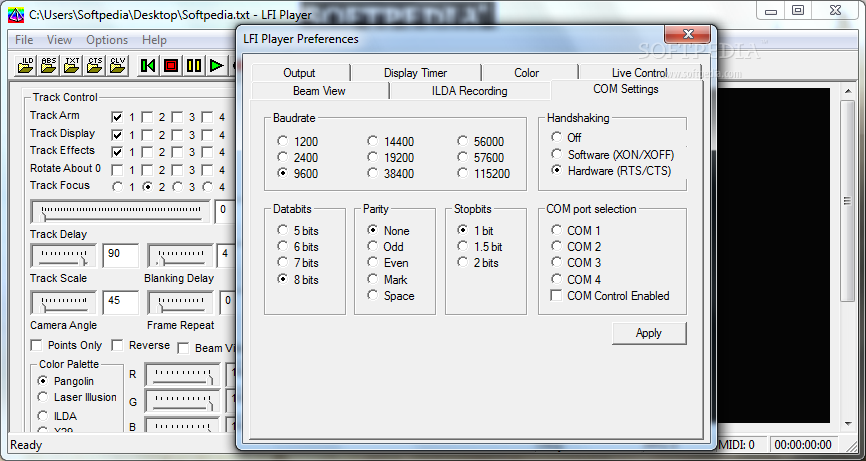The height and width of the screenshot is (461, 866).
Task: Select 6 bits databits
Action: pyautogui.click(x=298, y=246)
